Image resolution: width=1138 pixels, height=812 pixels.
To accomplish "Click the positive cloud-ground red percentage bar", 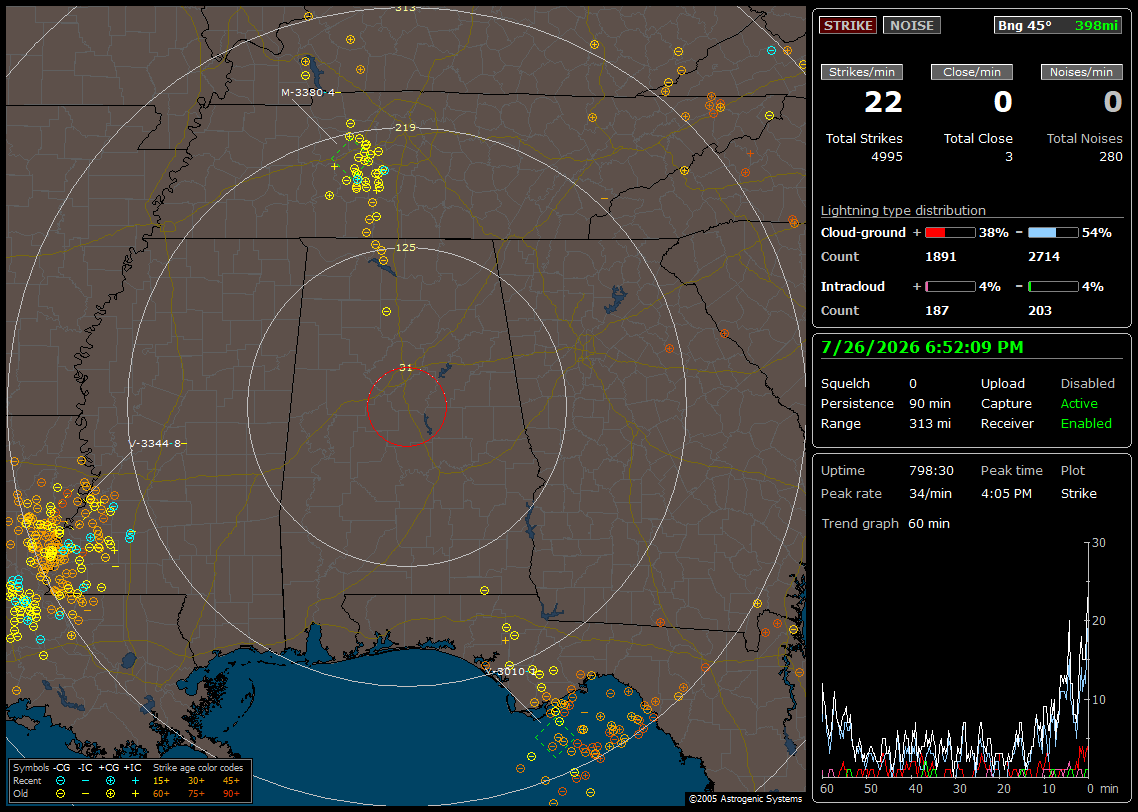I will point(950,233).
